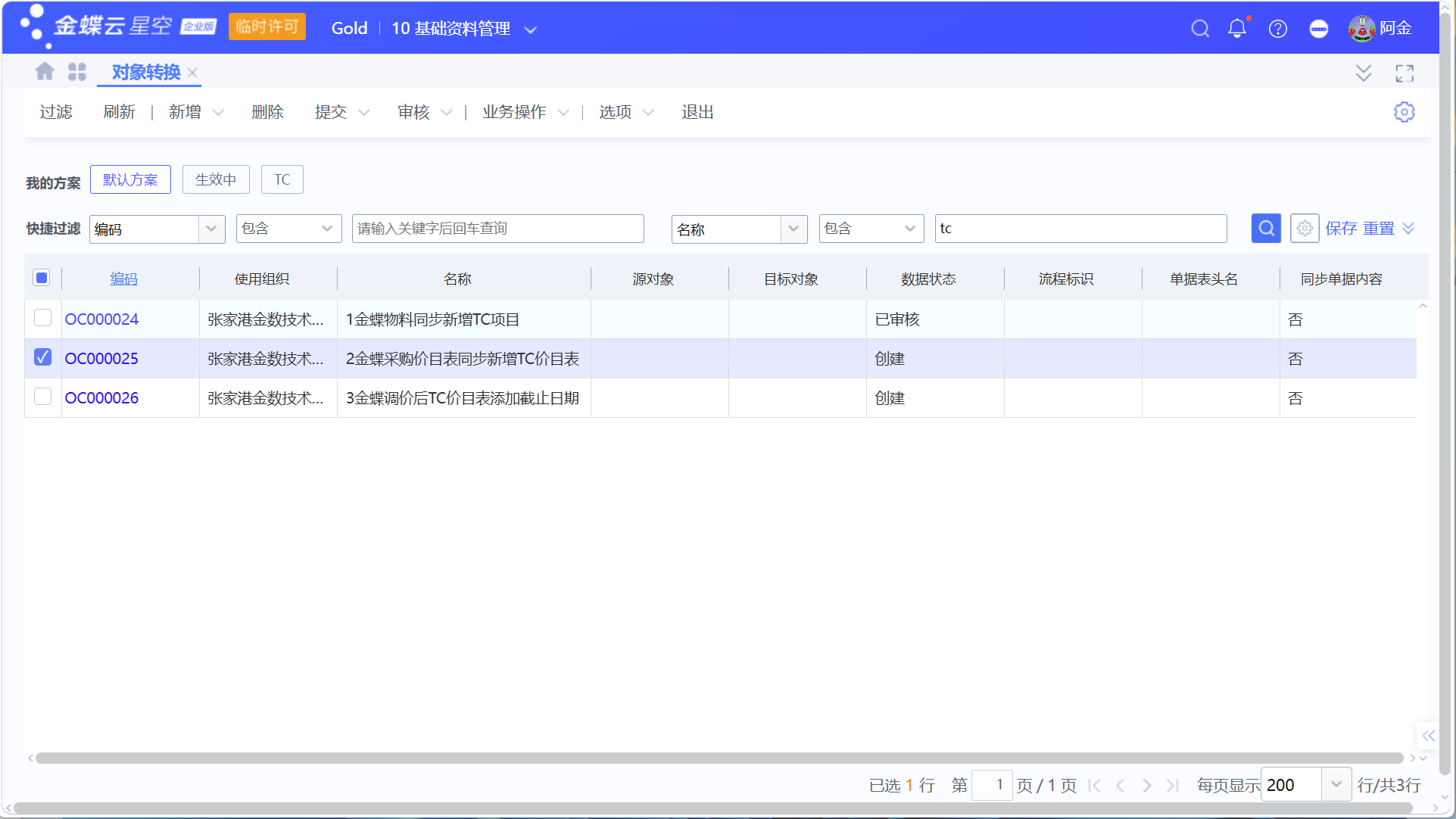Run quick filter with magnifier button
This screenshot has height=819, width=1456.
pyautogui.click(x=1266, y=229)
